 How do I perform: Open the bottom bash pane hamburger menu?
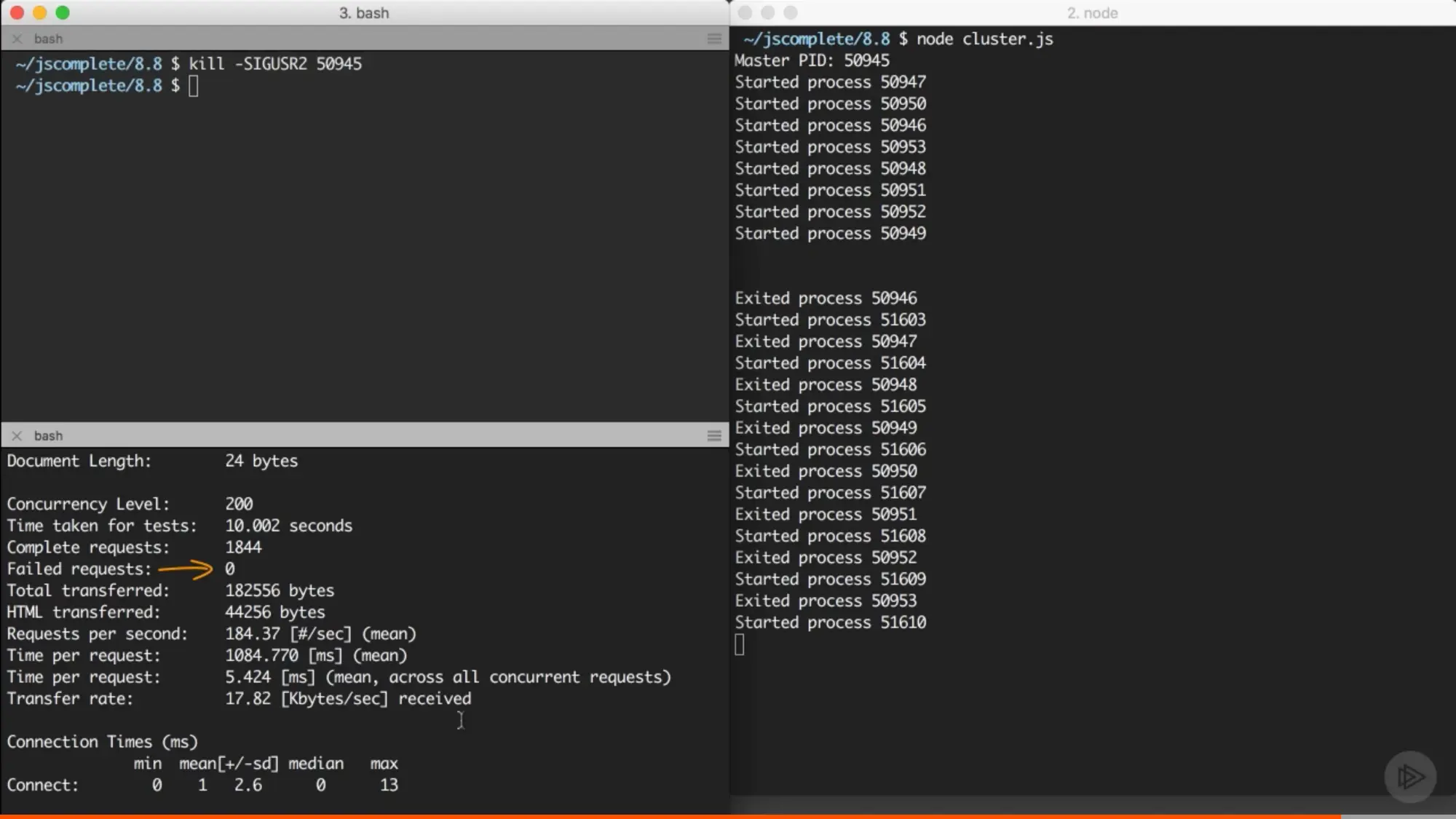point(713,435)
